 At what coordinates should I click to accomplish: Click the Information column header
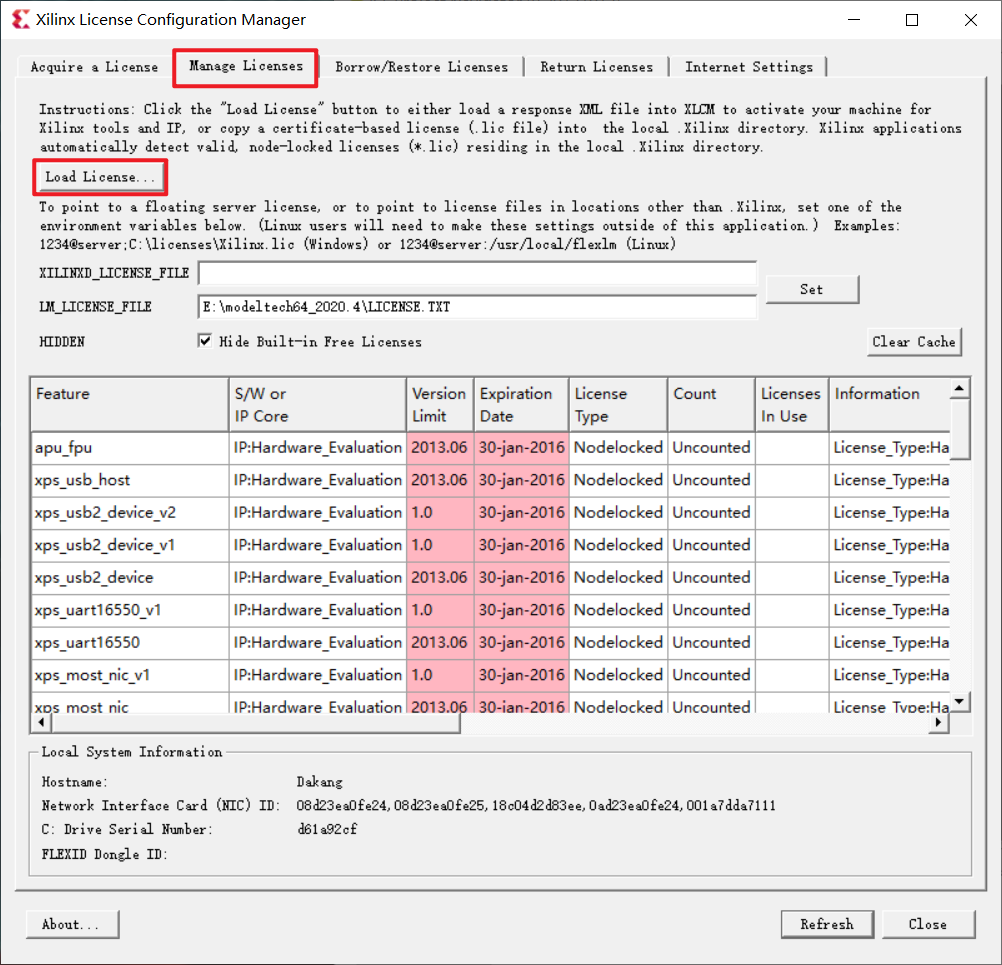889,405
